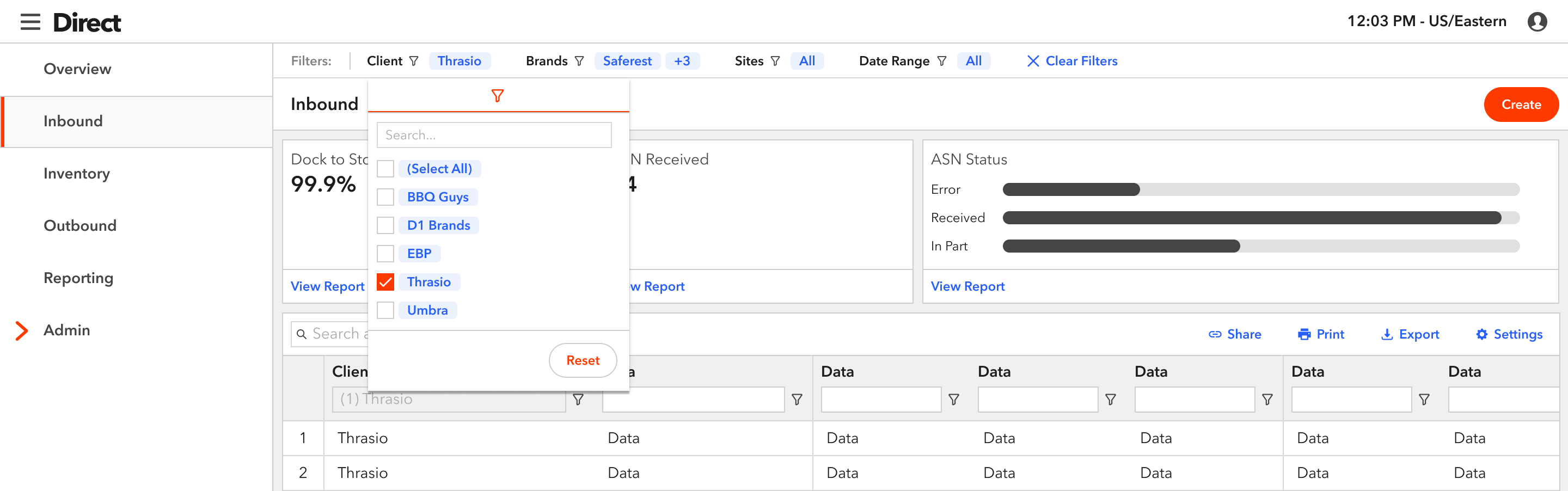The width and height of the screenshot is (1568, 491).
Task: Uncheck the Thrasio checkbox
Action: [x=385, y=282]
